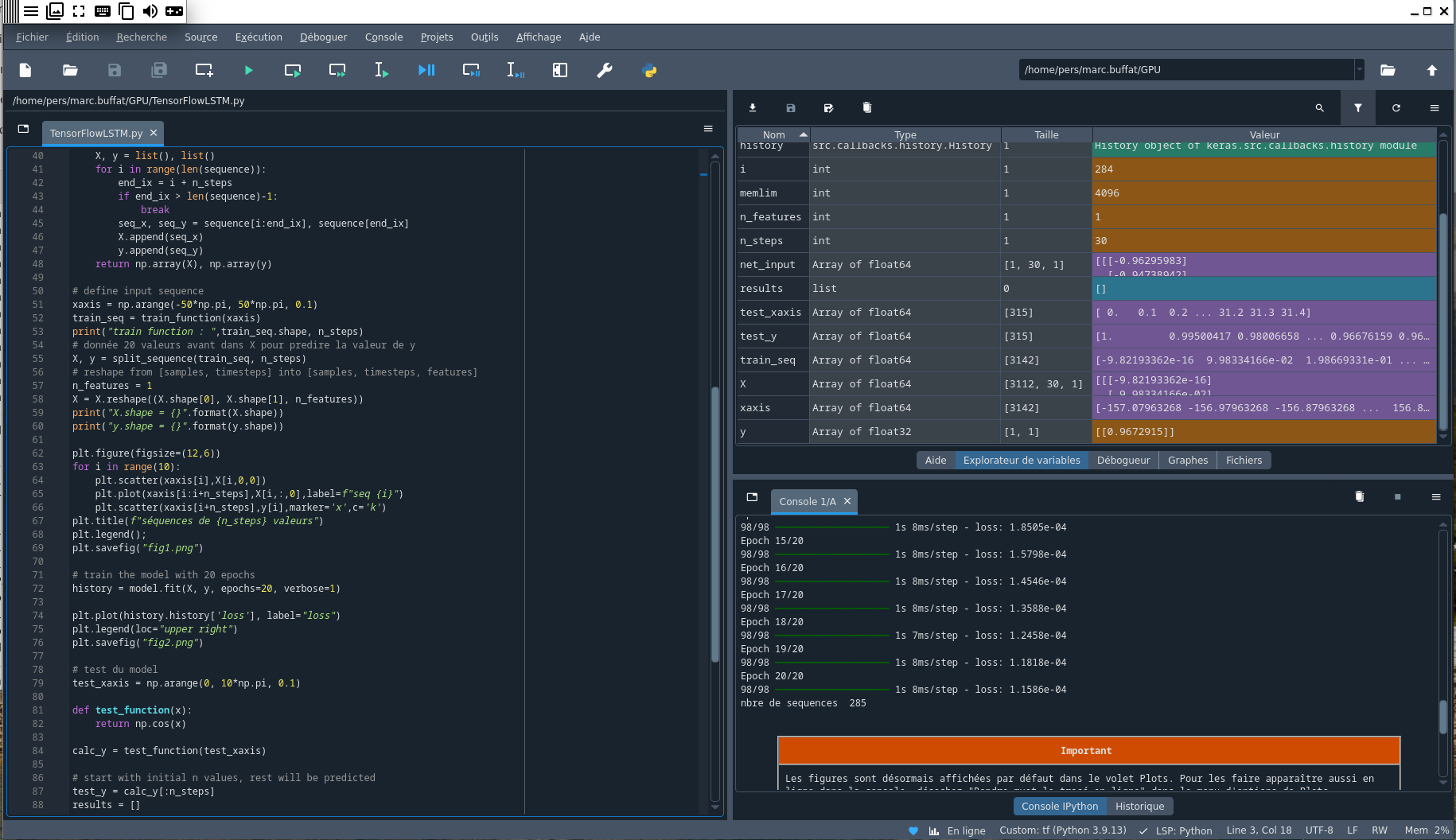Click the Search variables magnifier icon
The image size is (1456, 840).
pyautogui.click(x=1320, y=108)
